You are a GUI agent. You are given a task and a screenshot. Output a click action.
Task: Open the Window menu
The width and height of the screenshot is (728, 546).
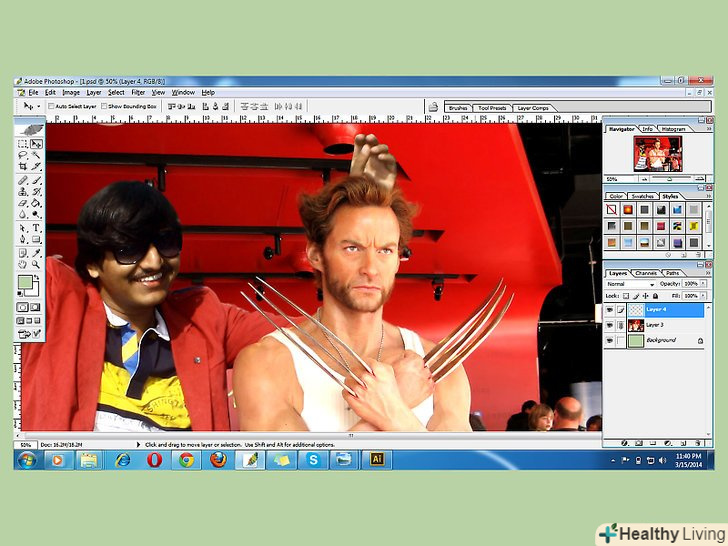pos(183,92)
